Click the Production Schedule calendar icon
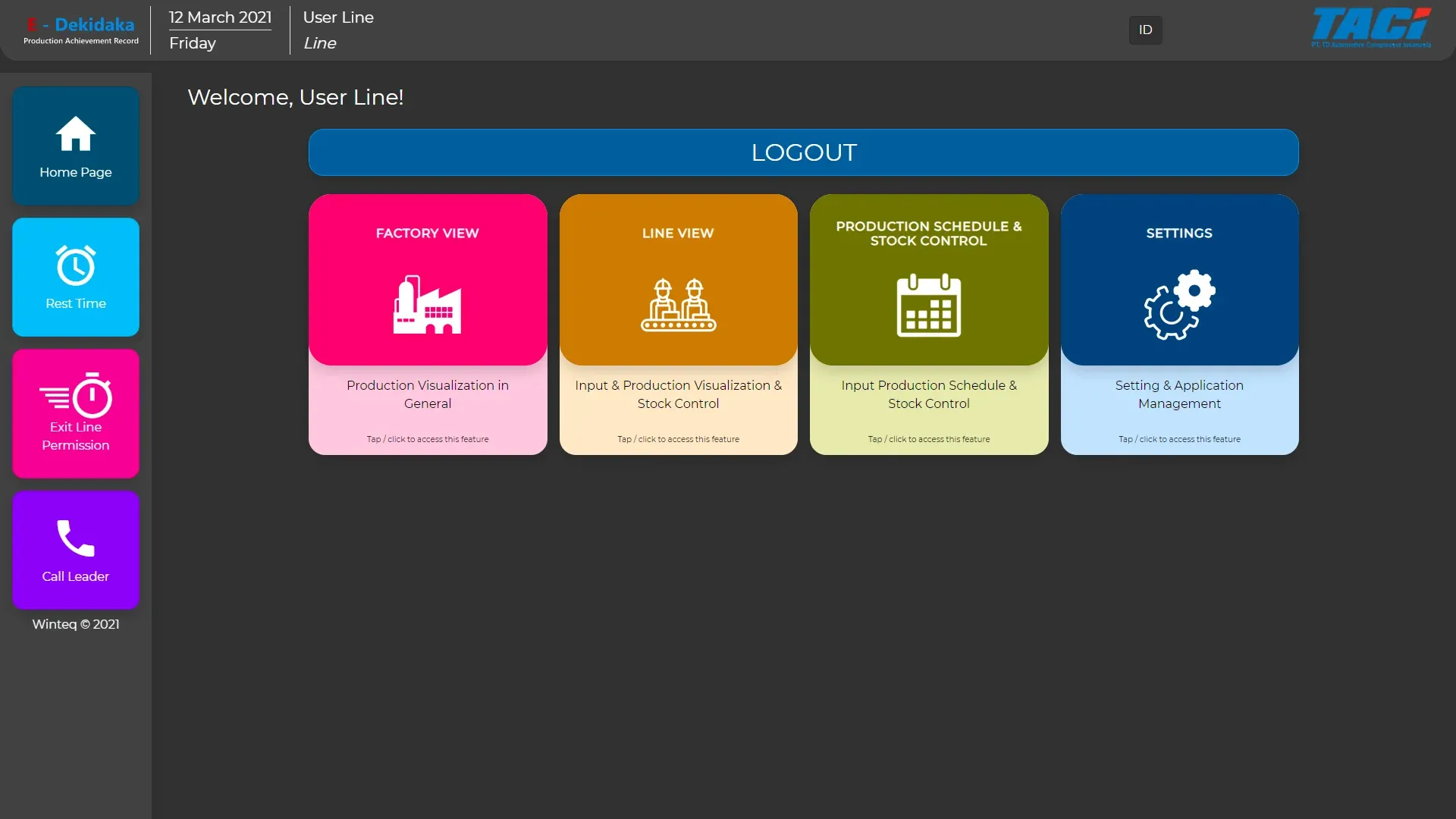The height and width of the screenshot is (819, 1456). 928,305
